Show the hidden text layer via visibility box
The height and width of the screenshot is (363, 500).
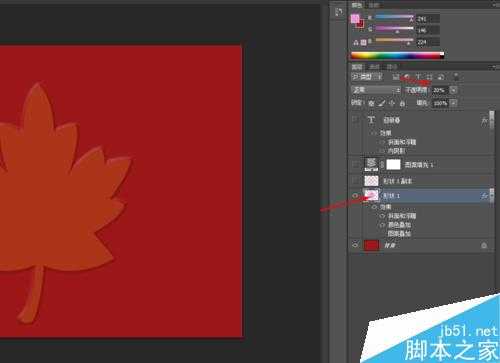(x=356, y=120)
